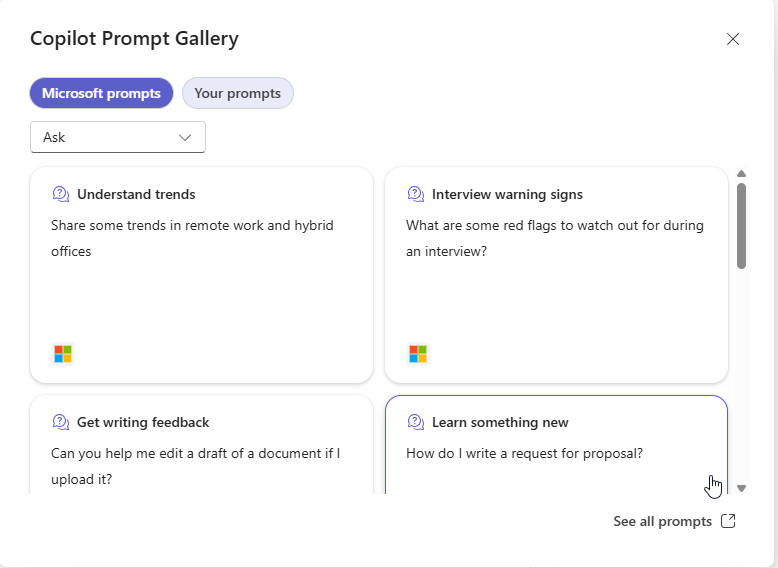The image size is (778, 568).
Task: Click the scrollbar up arrow
Action: coord(741,174)
